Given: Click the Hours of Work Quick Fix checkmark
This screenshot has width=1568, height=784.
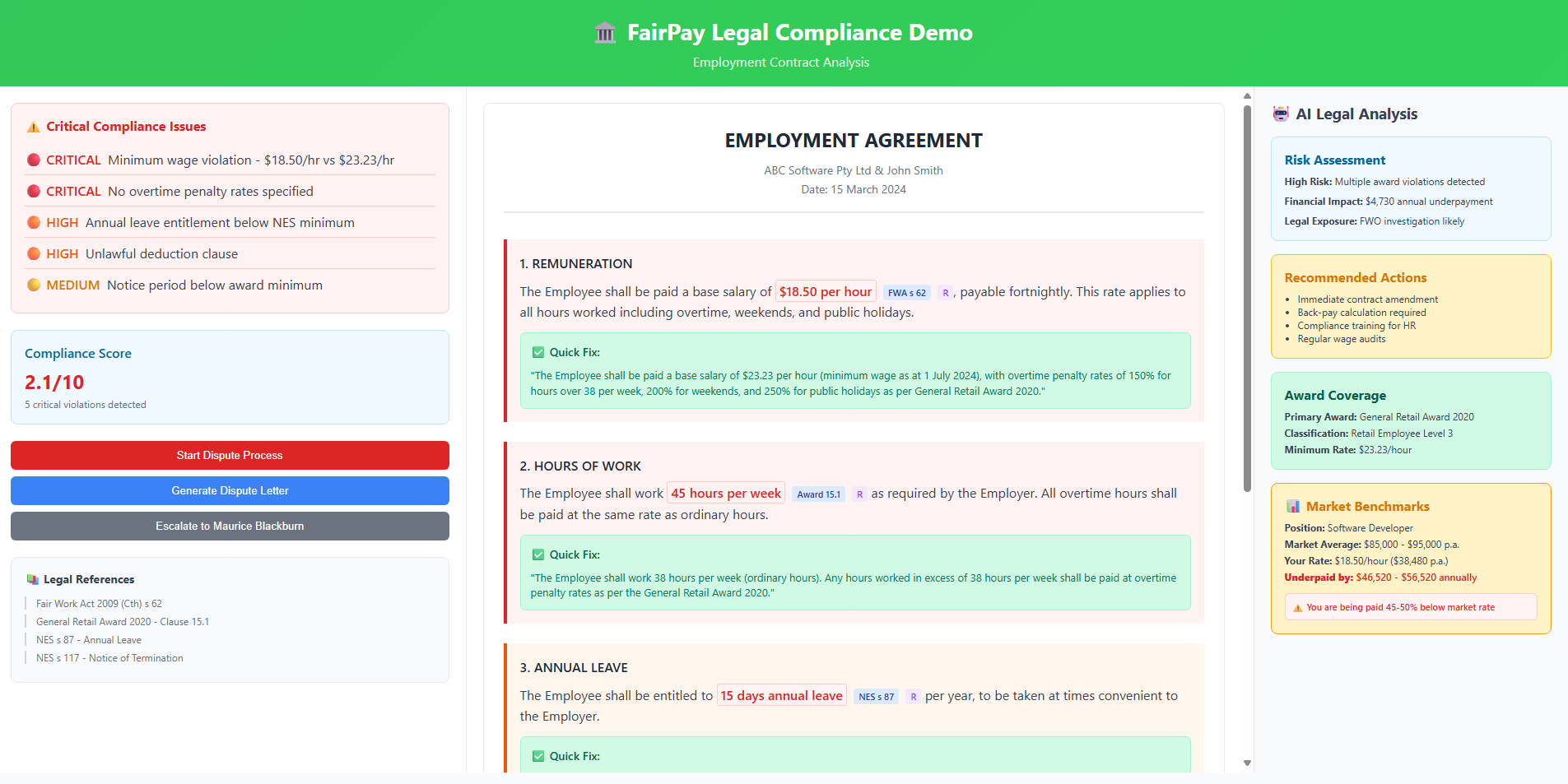Looking at the screenshot, I should pos(538,554).
